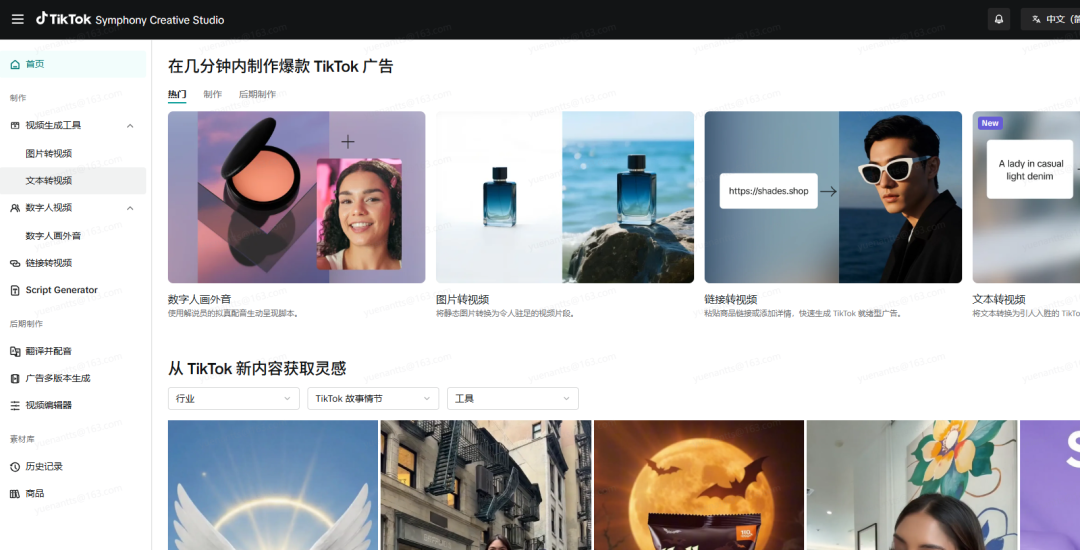1080x550 pixels.
Task: Click the 首页 home icon in sidebar
Action: [15, 64]
